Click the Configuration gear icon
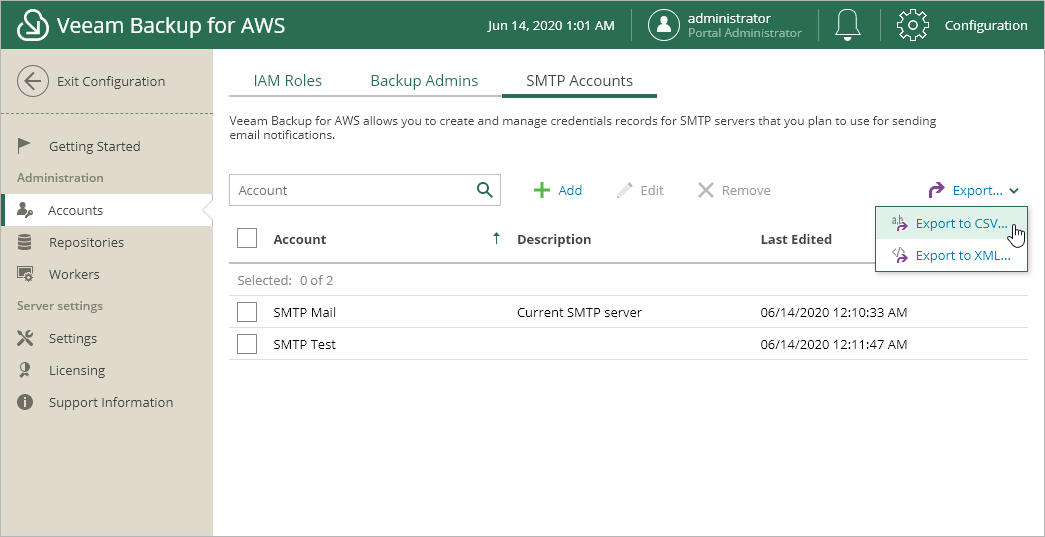Viewport: 1045px width, 537px height. point(912,25)
